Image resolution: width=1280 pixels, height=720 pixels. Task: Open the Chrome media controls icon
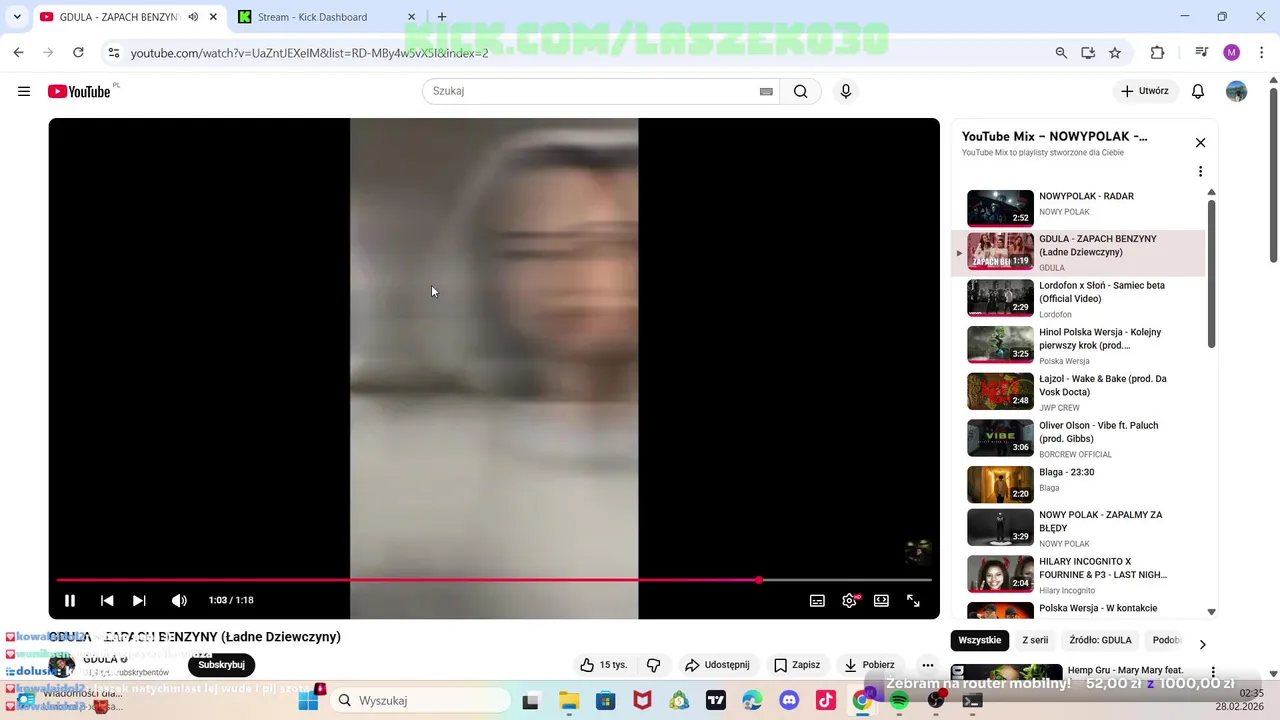[x=1202, y=53]
